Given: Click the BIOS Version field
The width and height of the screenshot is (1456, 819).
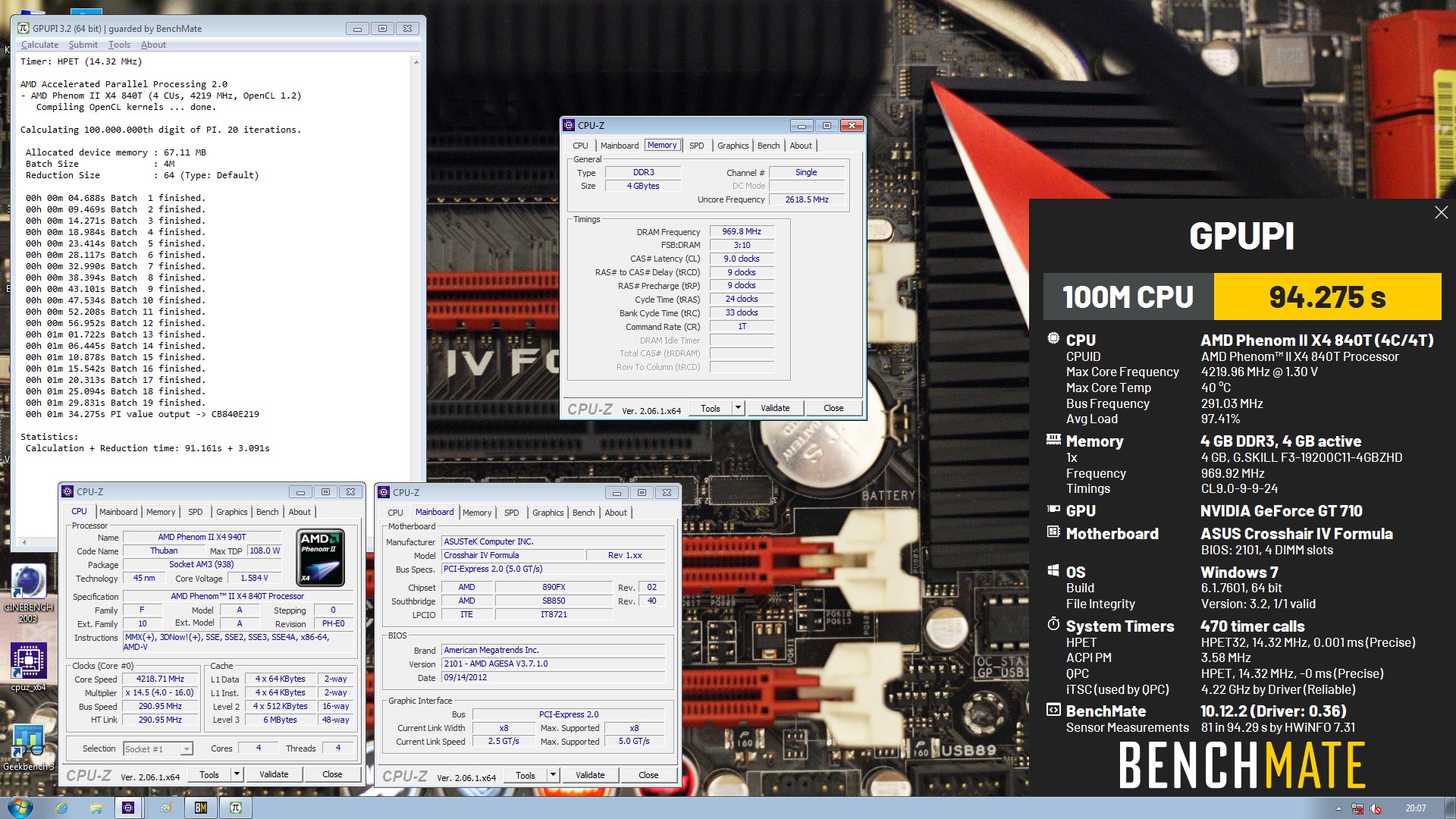Looking at the screenshot, I should (x=554, y=664).
